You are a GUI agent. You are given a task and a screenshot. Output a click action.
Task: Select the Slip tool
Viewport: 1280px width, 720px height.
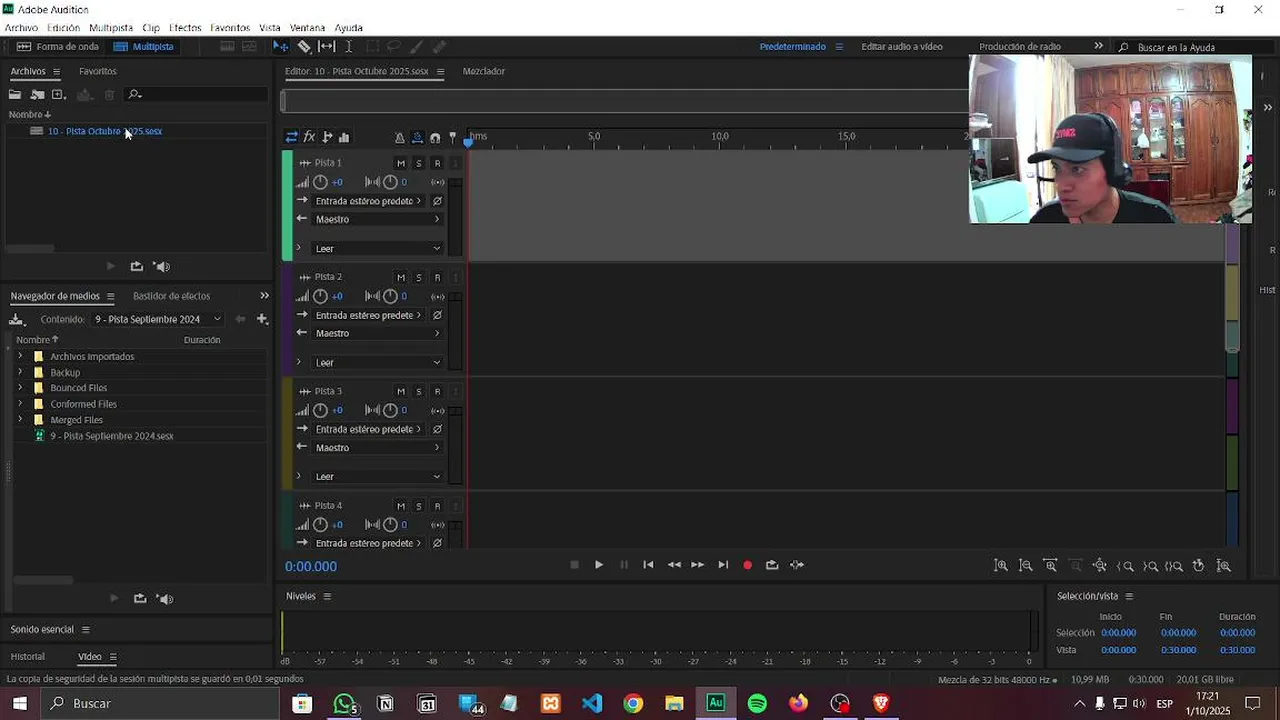[x=327, y=46]
